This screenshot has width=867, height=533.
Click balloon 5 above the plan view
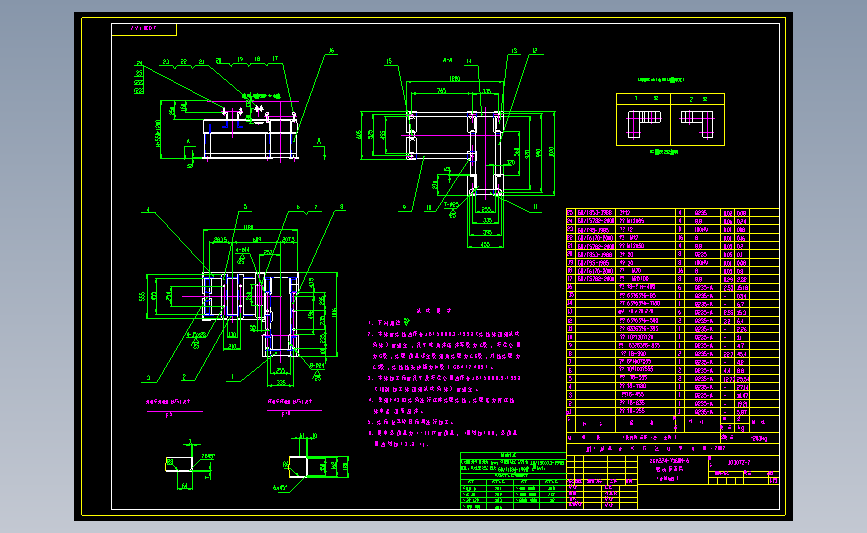[245, 207]
